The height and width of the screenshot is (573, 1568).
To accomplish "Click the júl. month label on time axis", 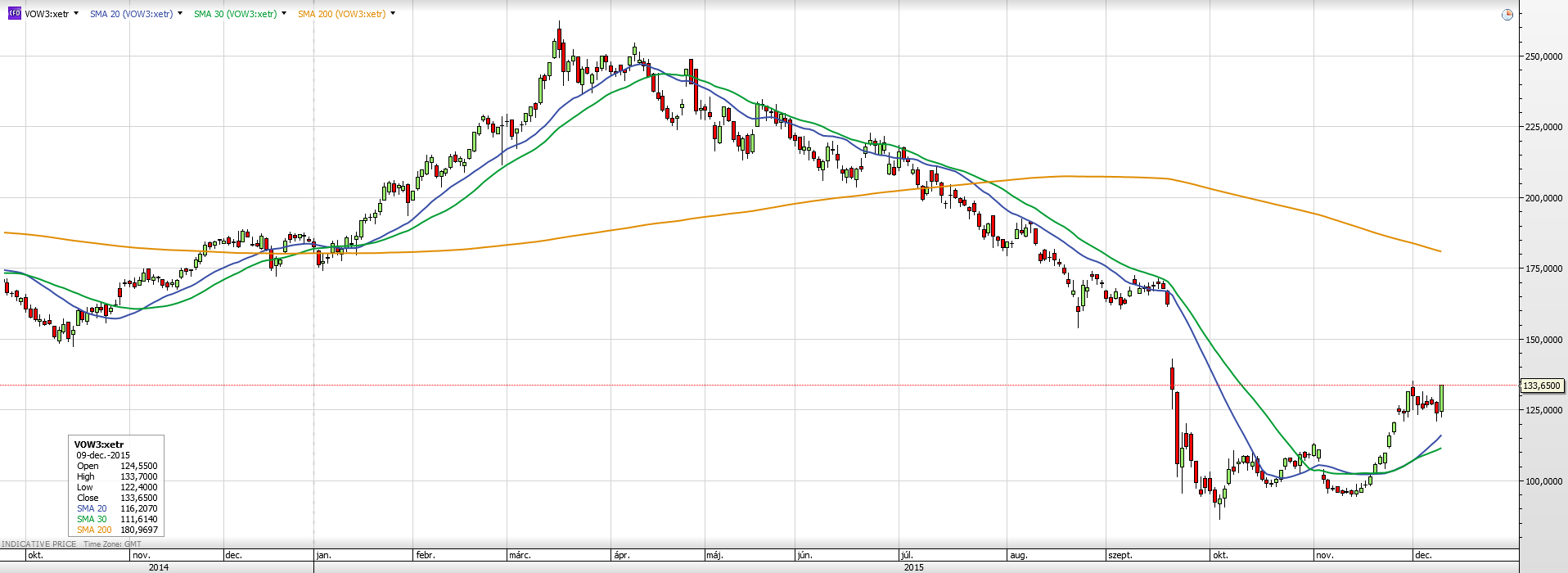I will (x=906, y=555).
